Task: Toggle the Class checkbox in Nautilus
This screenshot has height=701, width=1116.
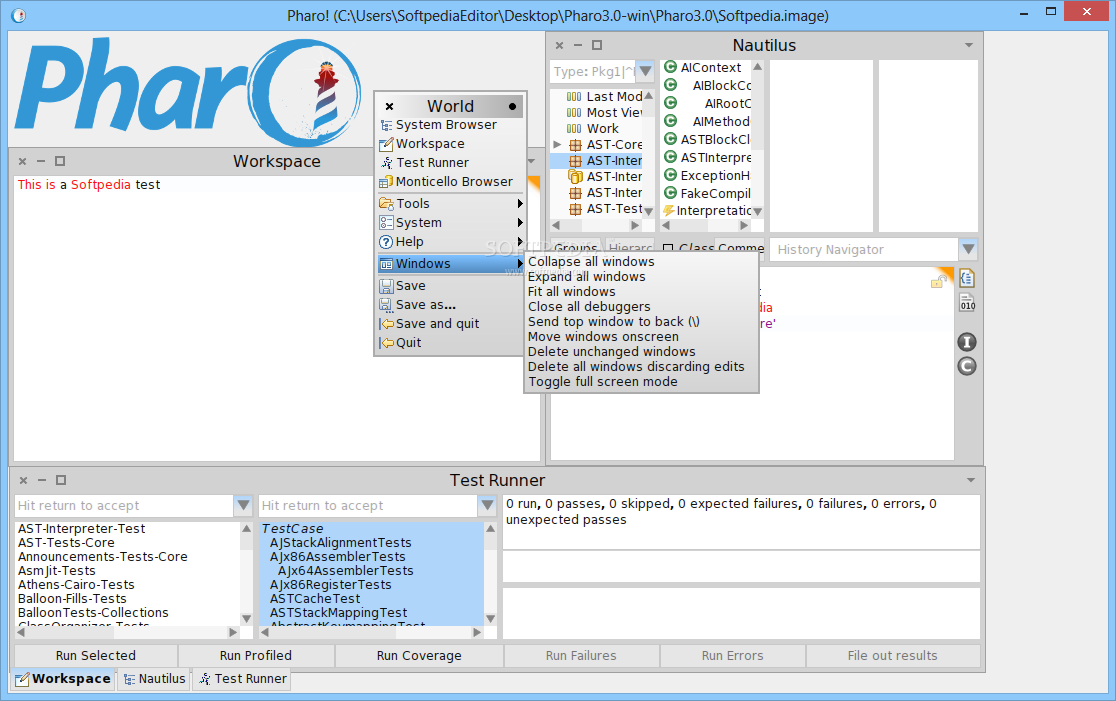Action: (668, 248)
